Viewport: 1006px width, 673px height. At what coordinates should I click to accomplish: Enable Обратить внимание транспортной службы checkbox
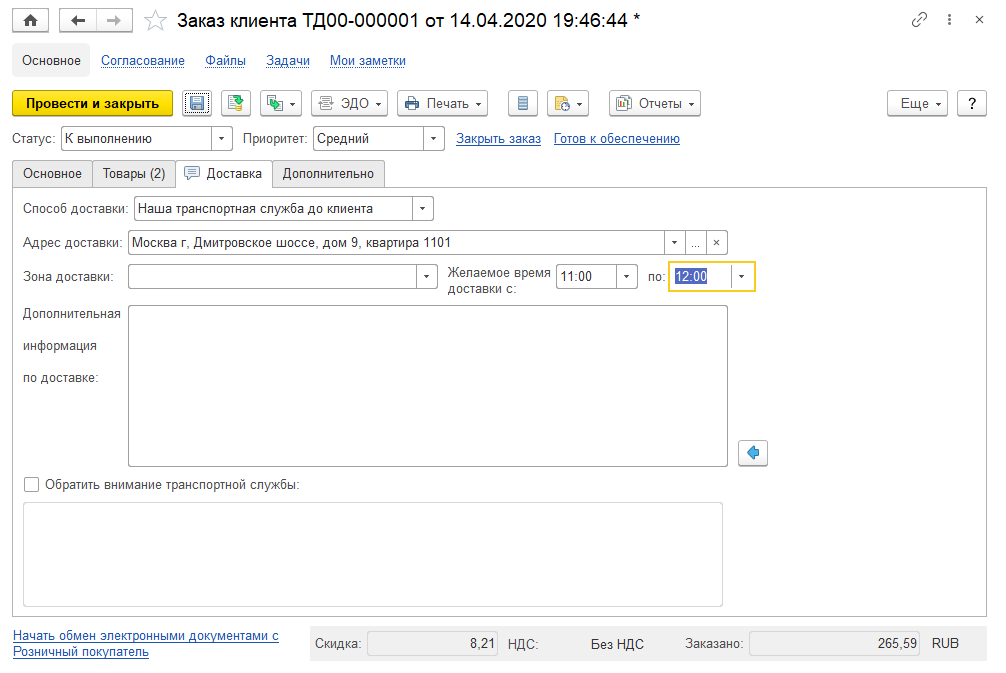31,484
